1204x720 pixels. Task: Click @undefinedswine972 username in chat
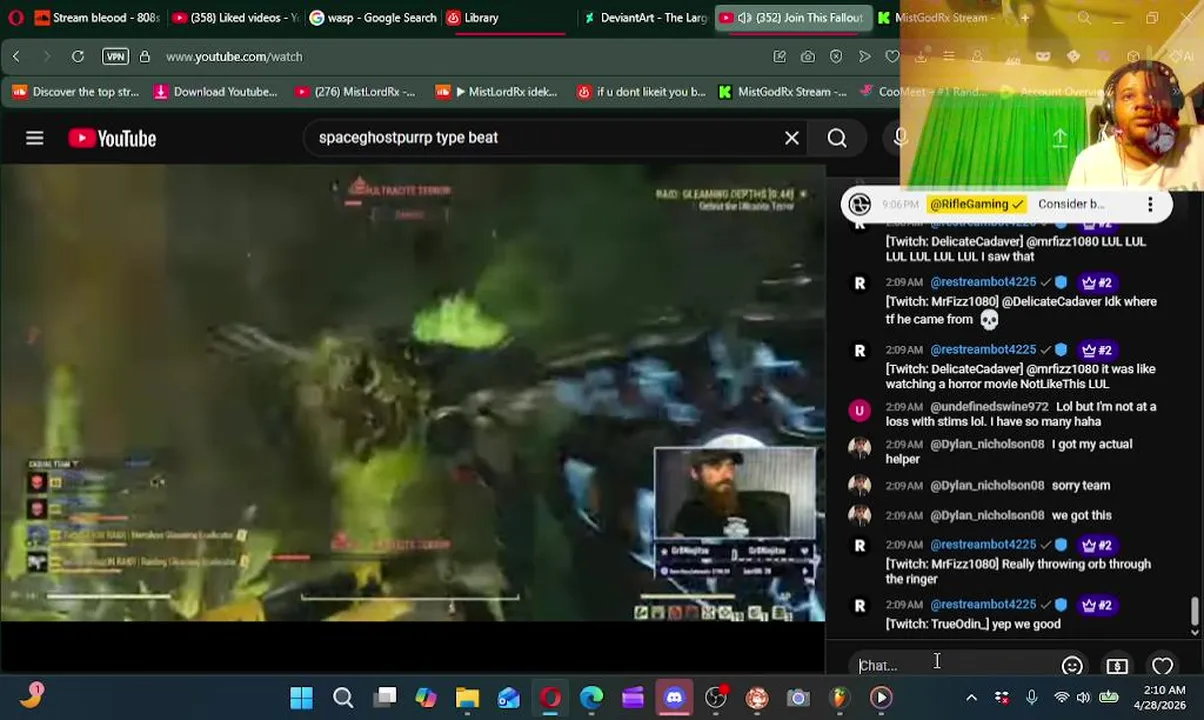(989, 407)
